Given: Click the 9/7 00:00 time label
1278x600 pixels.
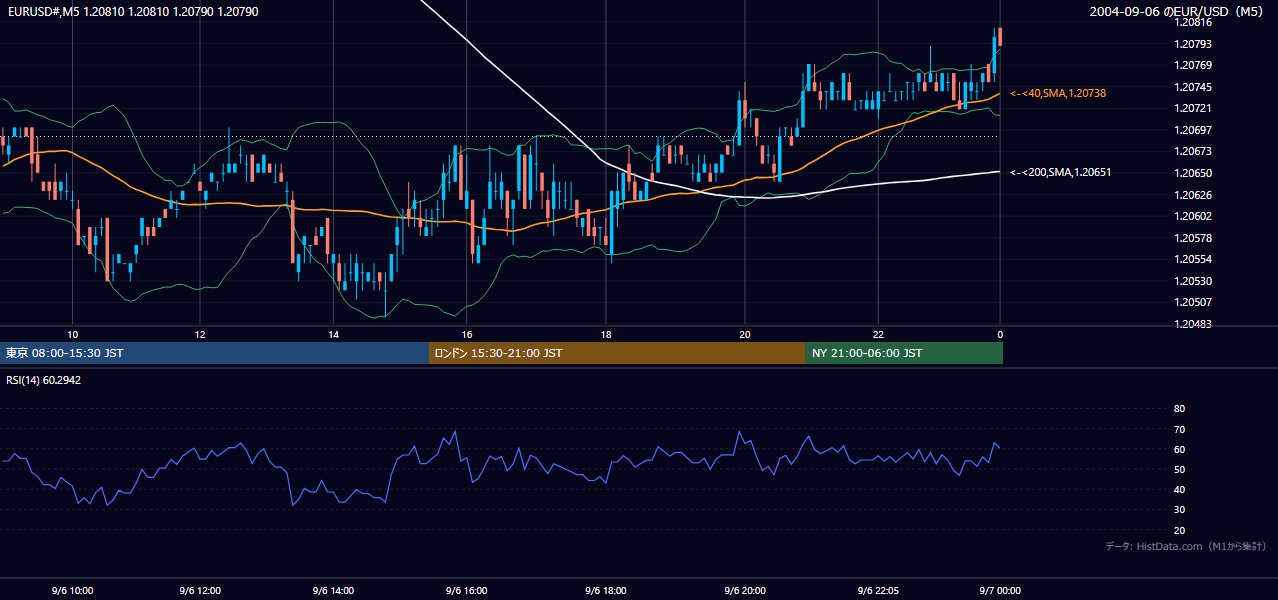Looking at the screenshot, I should tap(999, 590).
